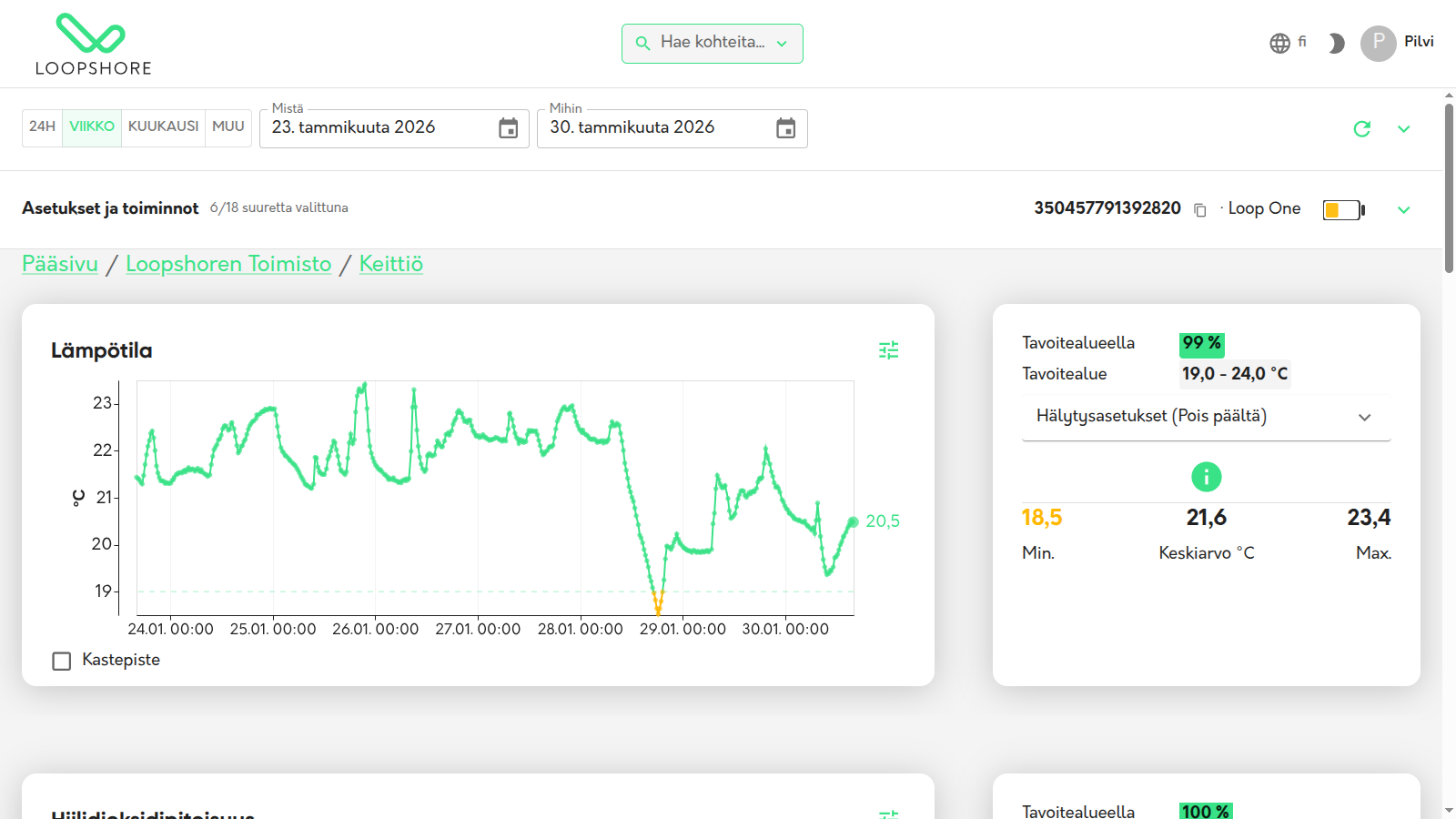The image size is (1456, 819).
Task: Click the Loopshore logo
Action: click(x=93, y=45)
